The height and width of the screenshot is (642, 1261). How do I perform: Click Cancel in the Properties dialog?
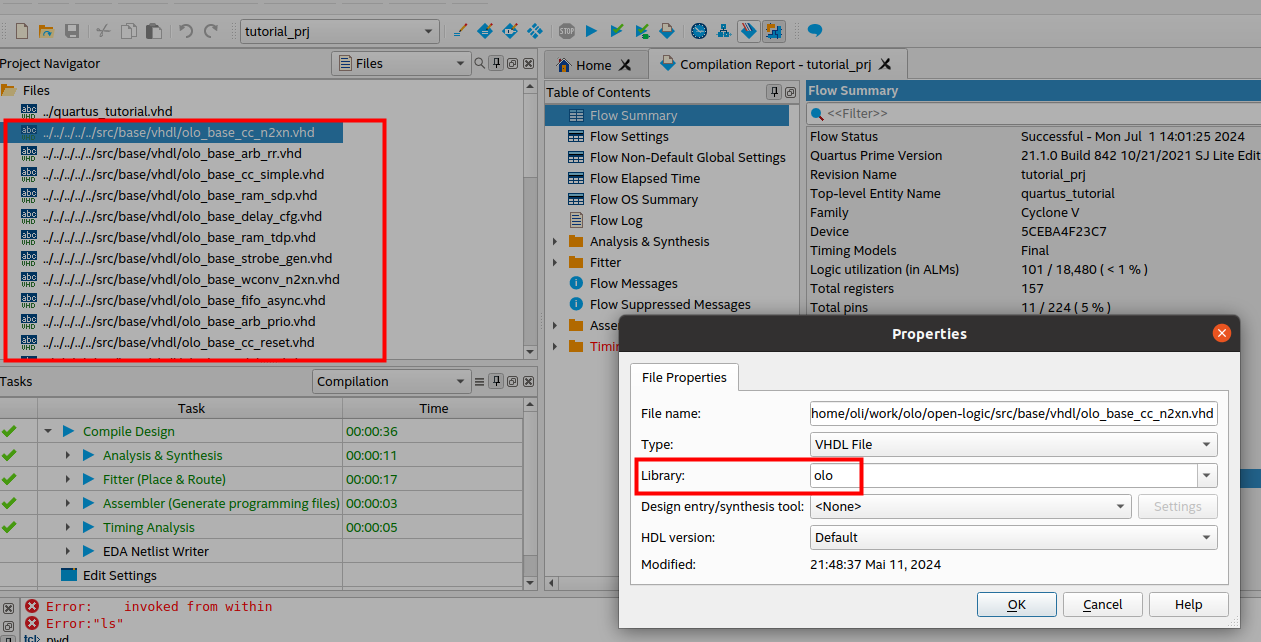(1103, 604)
